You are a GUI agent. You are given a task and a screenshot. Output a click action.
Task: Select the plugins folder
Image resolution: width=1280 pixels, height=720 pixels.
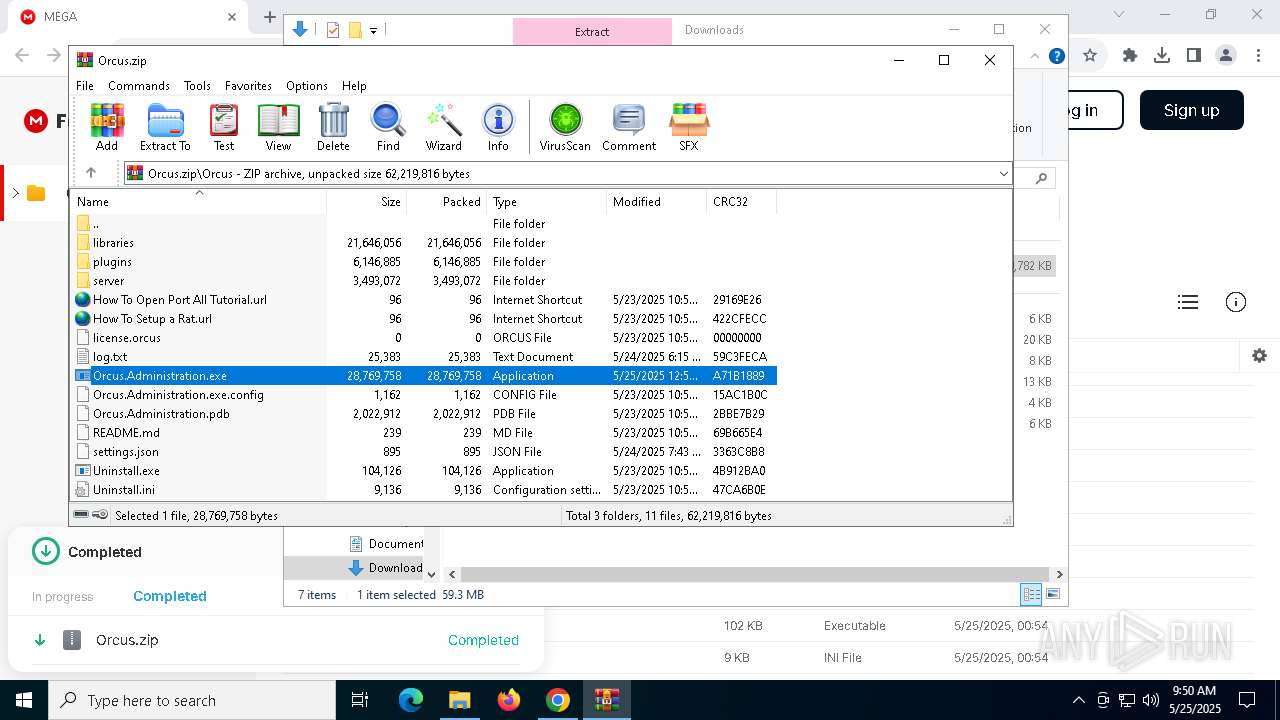pyautogui.click(x=424, y=262)
